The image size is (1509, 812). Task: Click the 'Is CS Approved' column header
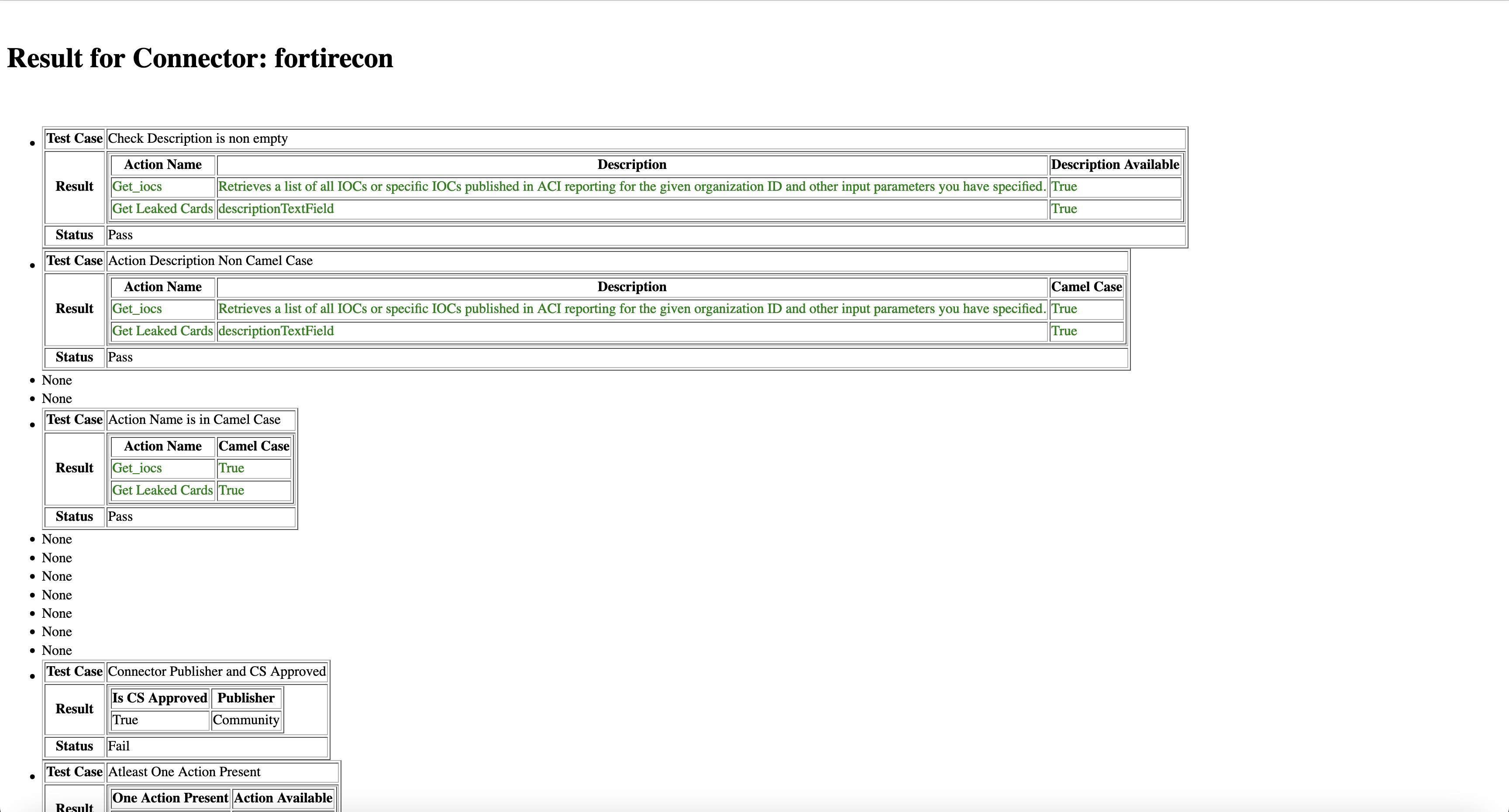(159, 698)
